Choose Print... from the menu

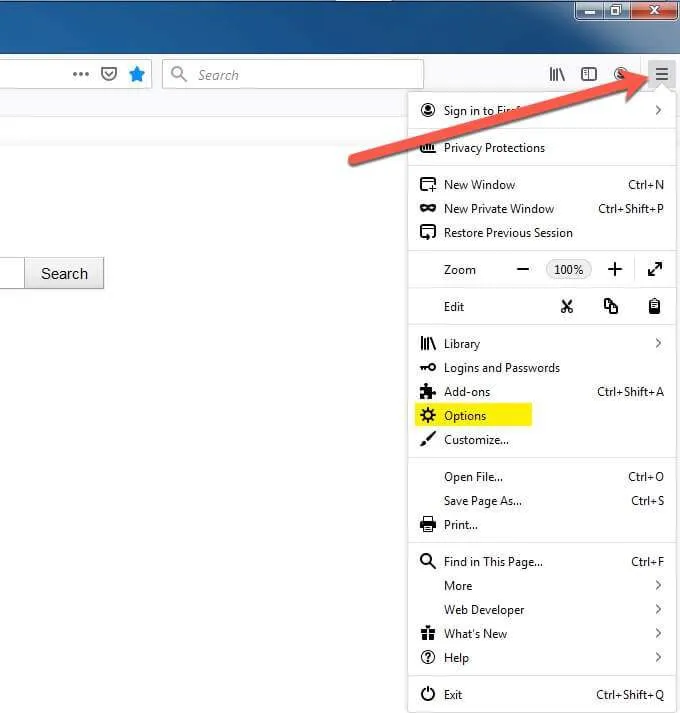pyautogui.click(x=541, y=525)
